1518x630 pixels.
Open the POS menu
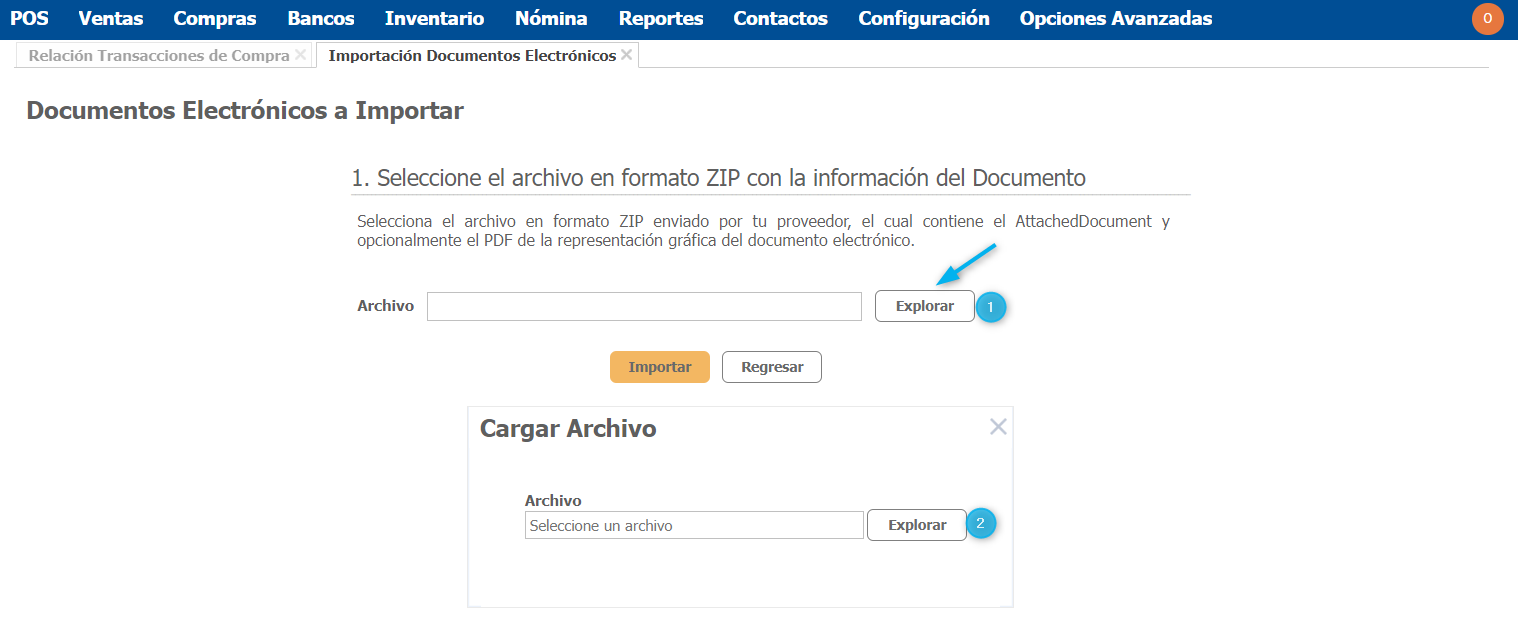pyautogui.click(x=29, y=19)
